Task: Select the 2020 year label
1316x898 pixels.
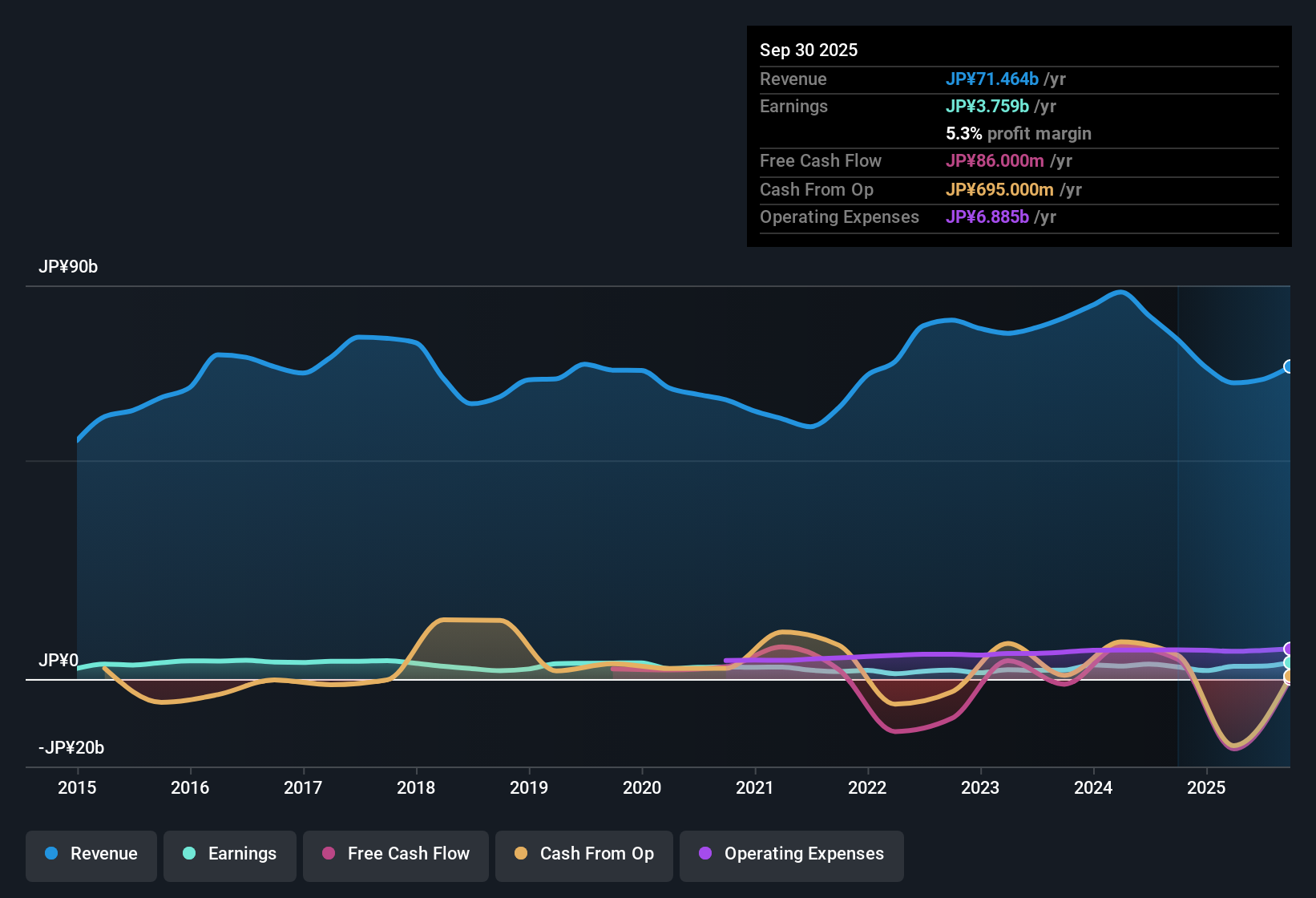Action: coord(642,788)
